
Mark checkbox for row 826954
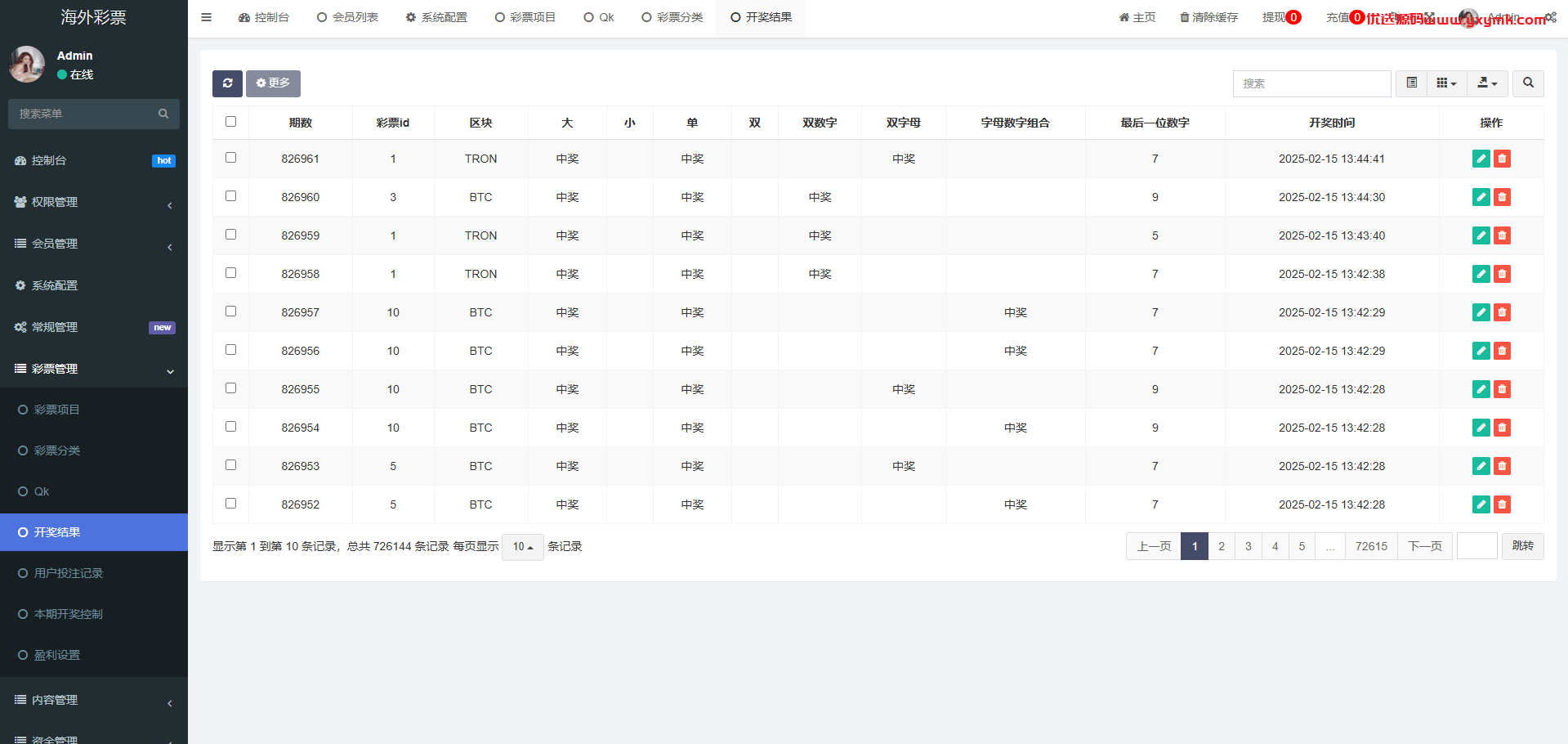(x=230, y=427)
